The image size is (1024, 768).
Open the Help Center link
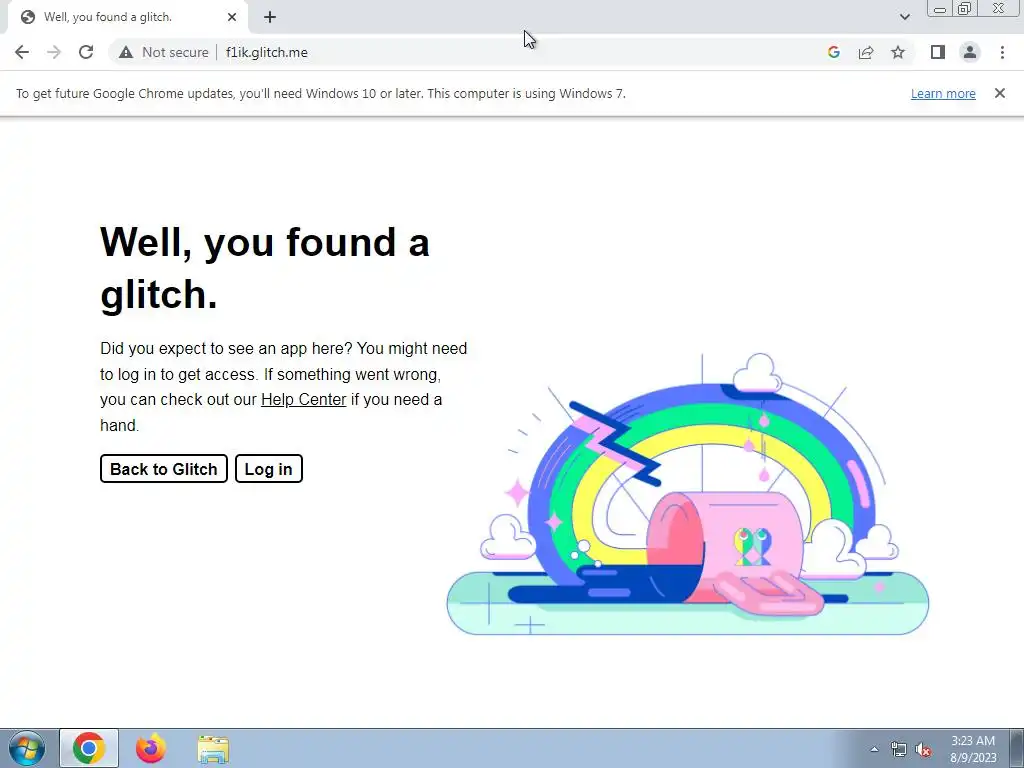tap(304, 399)
